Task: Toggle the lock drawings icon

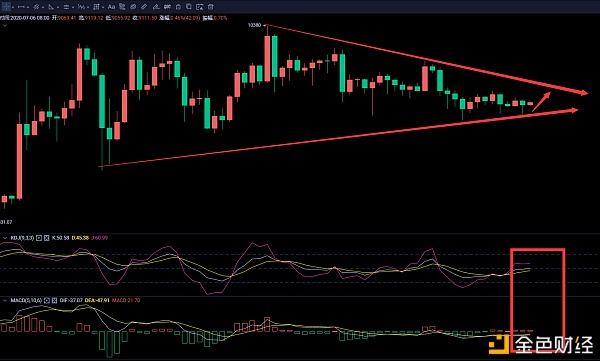Action: pos(178,7)
